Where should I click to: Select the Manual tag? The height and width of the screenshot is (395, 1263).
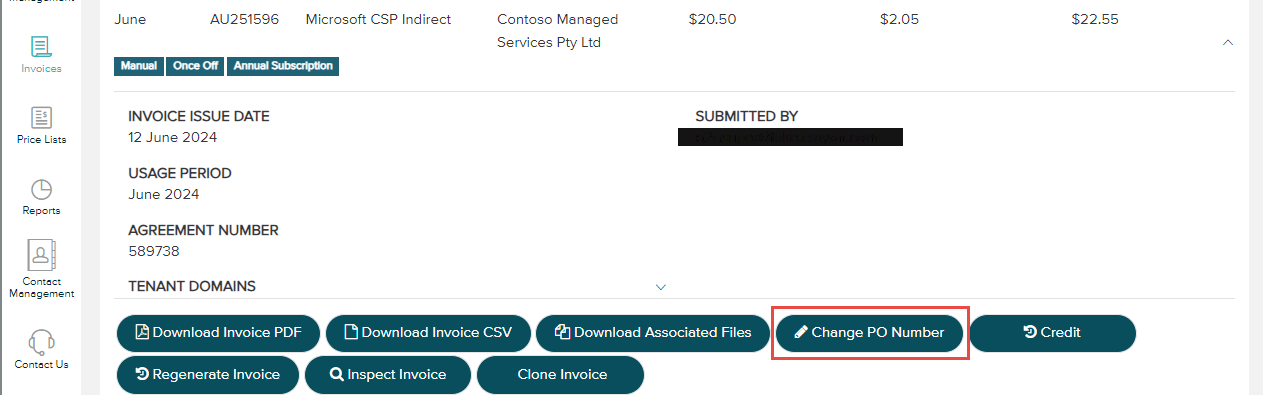pos(139,66)
